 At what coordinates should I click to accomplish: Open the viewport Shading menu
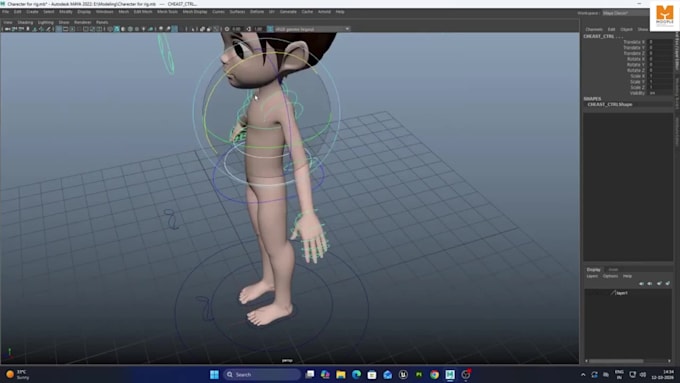coord(25,22)
